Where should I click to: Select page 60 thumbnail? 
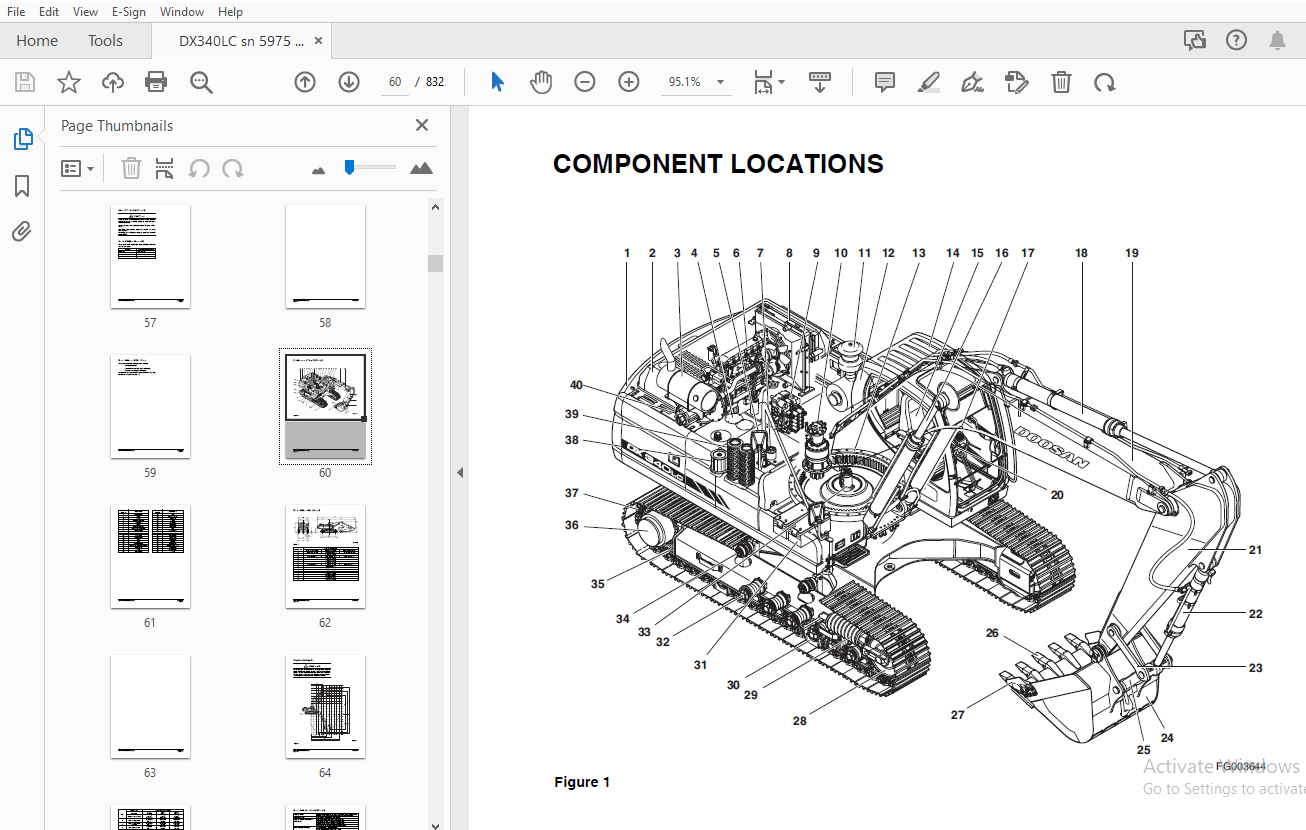325,406
